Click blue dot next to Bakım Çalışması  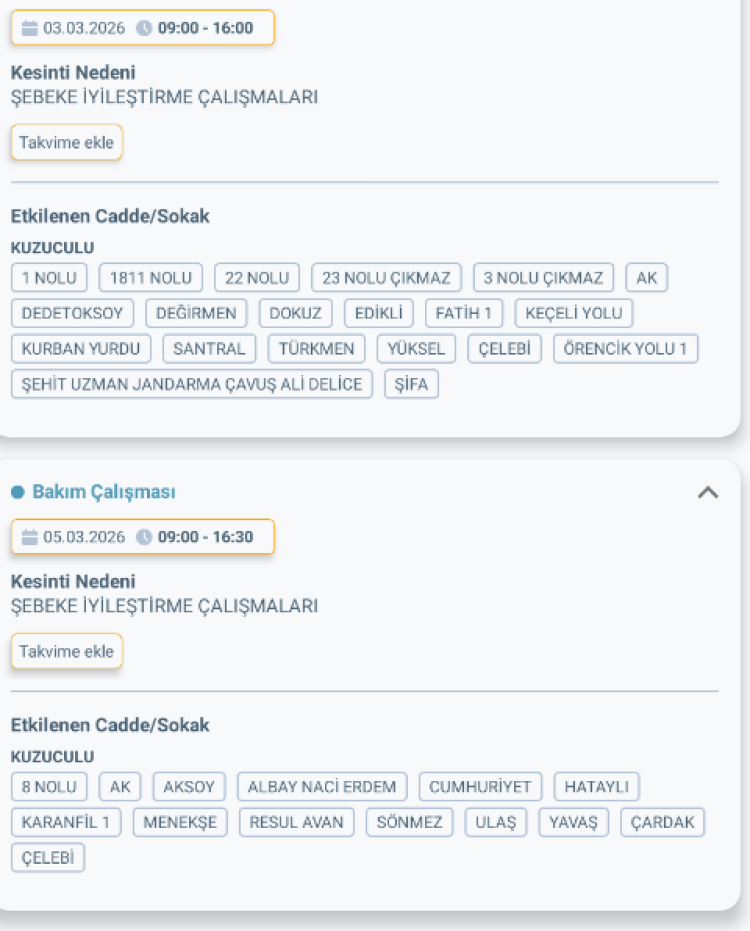[17, 492]
